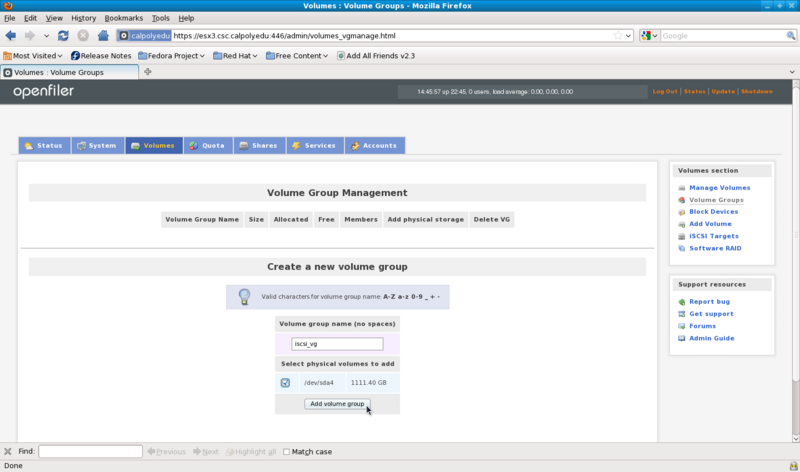The height and width of the screenshot is (472, 800).
Task: Open the list all tabs dropdown
Action: point(792,72)
